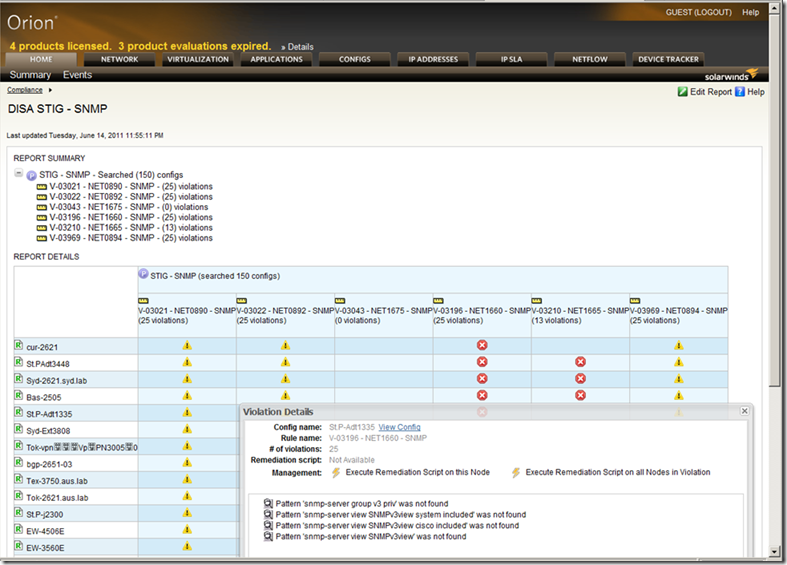Screen dimensions: 787x565
Task: Click the policy icon beside STIG - SNMP summary
Action: [x=31, y=175]
